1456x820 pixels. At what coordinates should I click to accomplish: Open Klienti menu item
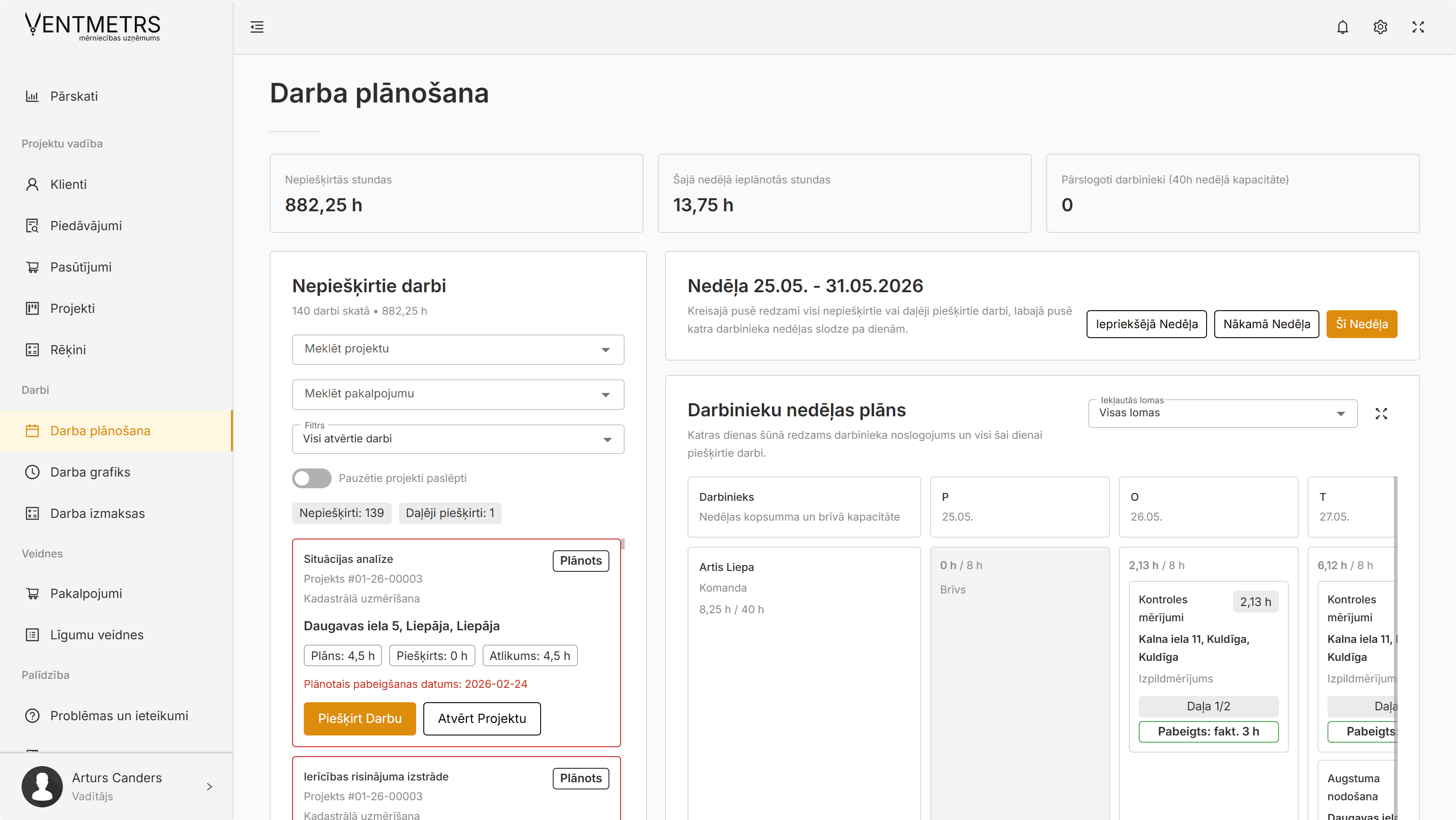pyautogui.click(x=116, y=184)
